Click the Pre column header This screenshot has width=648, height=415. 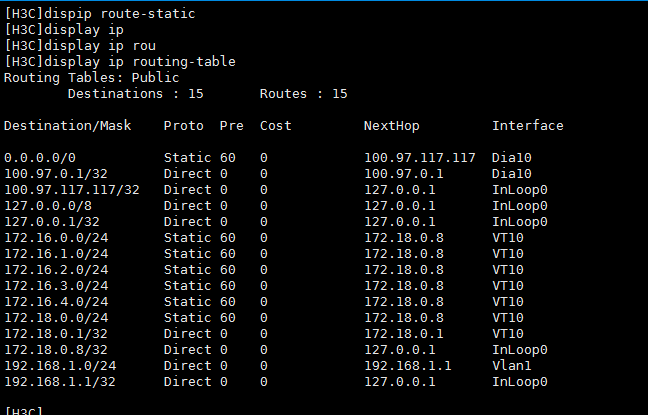point(231,126)
